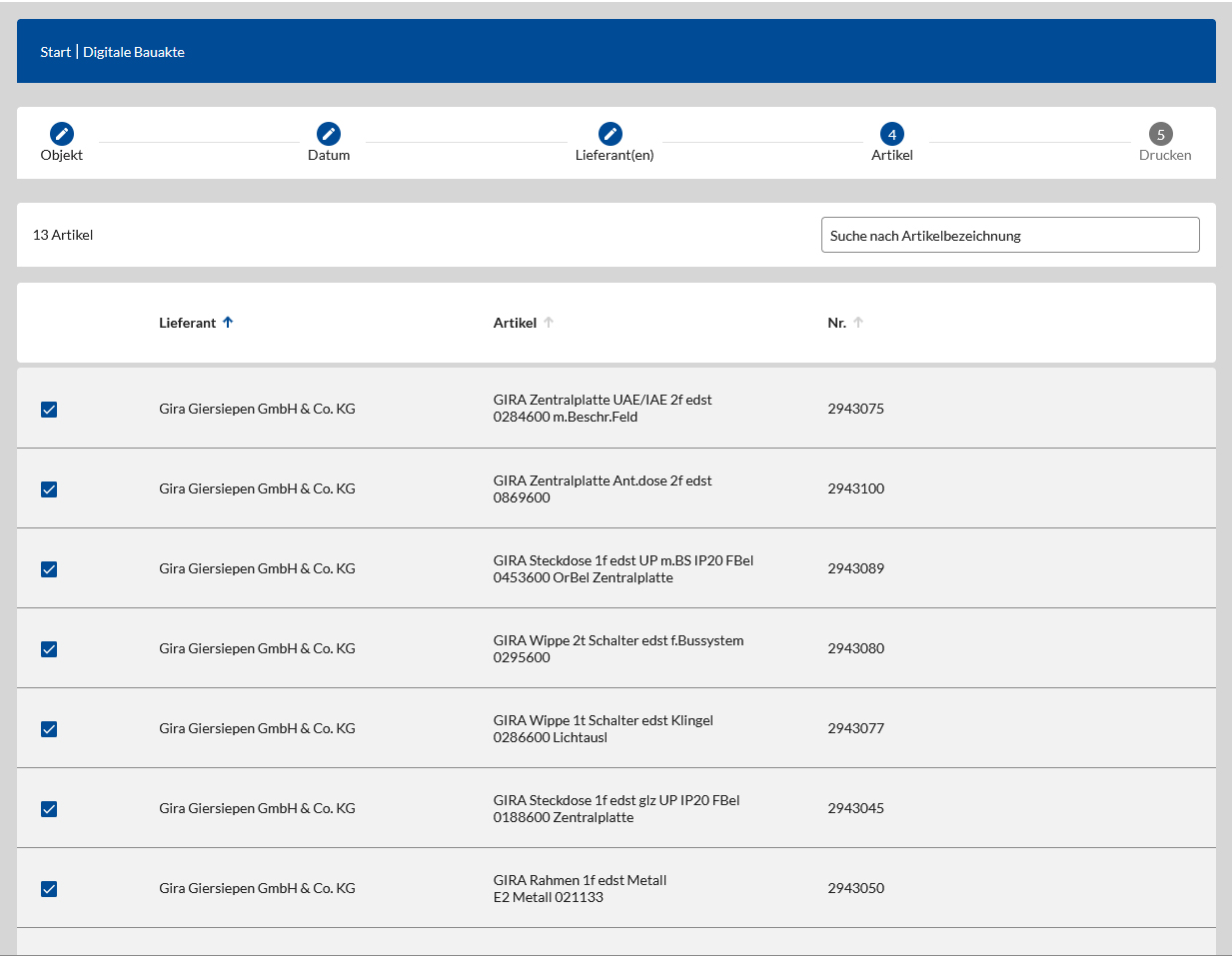Click Gira Giersiepen supplier in row 2943080

coord(257,648)
